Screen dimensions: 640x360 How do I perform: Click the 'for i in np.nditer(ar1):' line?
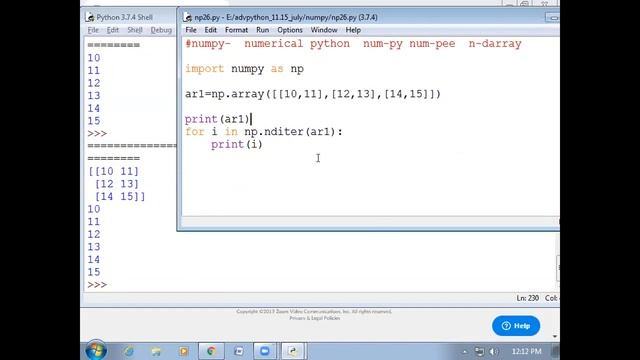tap(264, 132)
